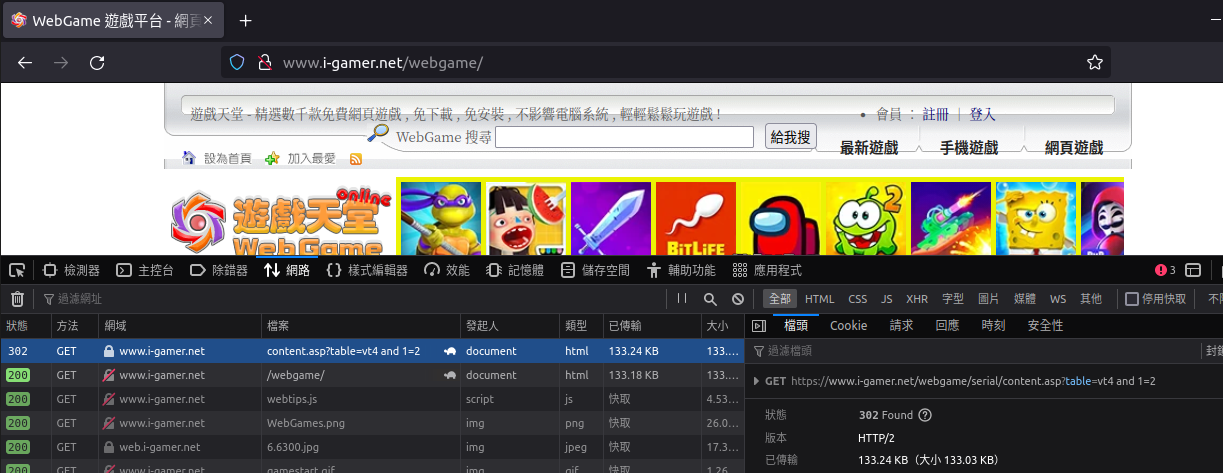Switch to 除錯器 Debugger panel
This screenshot has width=1223, height=473.
point(218,270)
